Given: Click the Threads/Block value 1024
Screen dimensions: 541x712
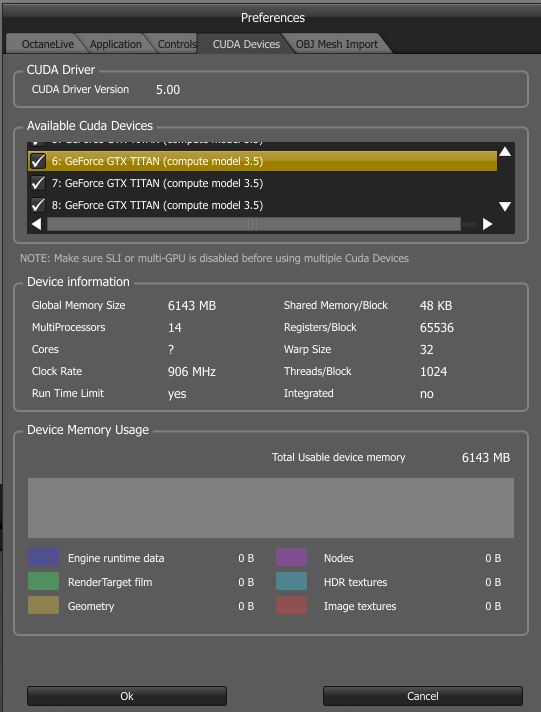Looking at the screenshot, I should coord(433,372).
